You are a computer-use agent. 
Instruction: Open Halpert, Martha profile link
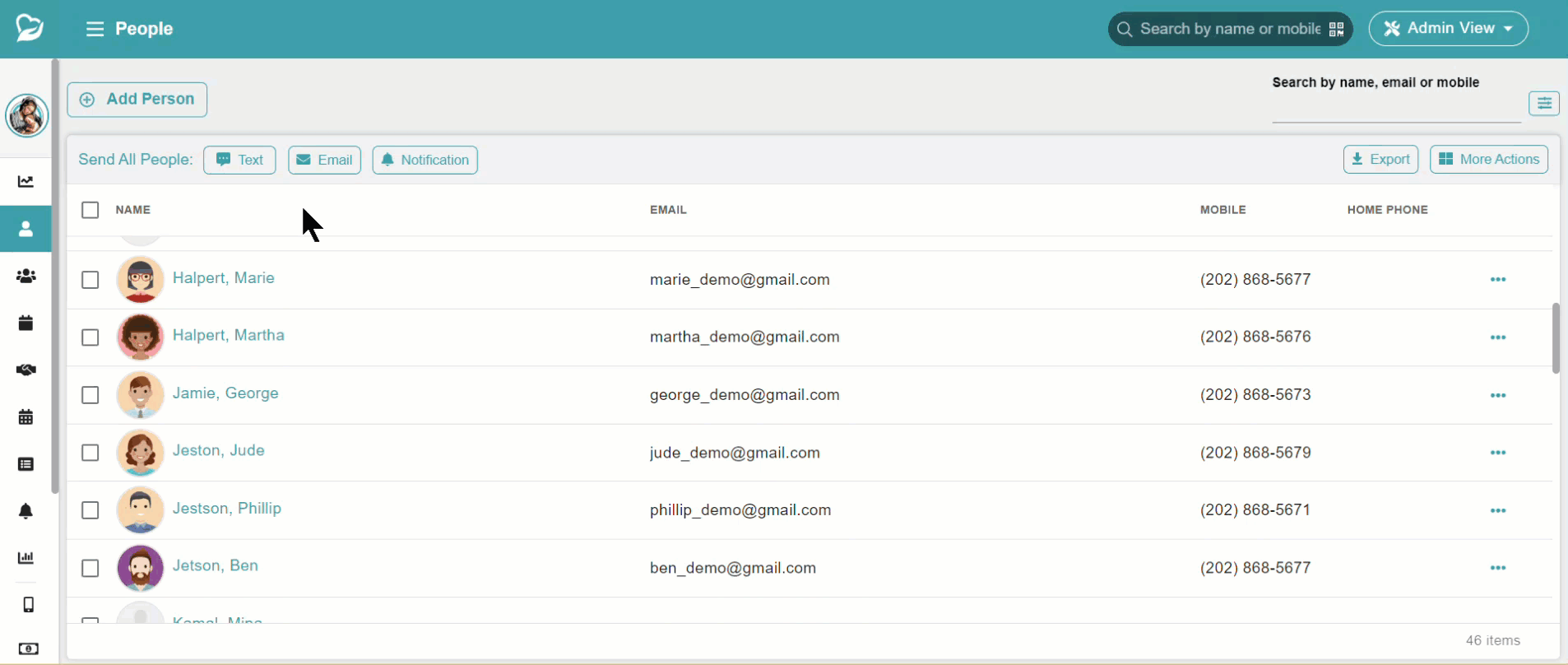click(229, 335)
